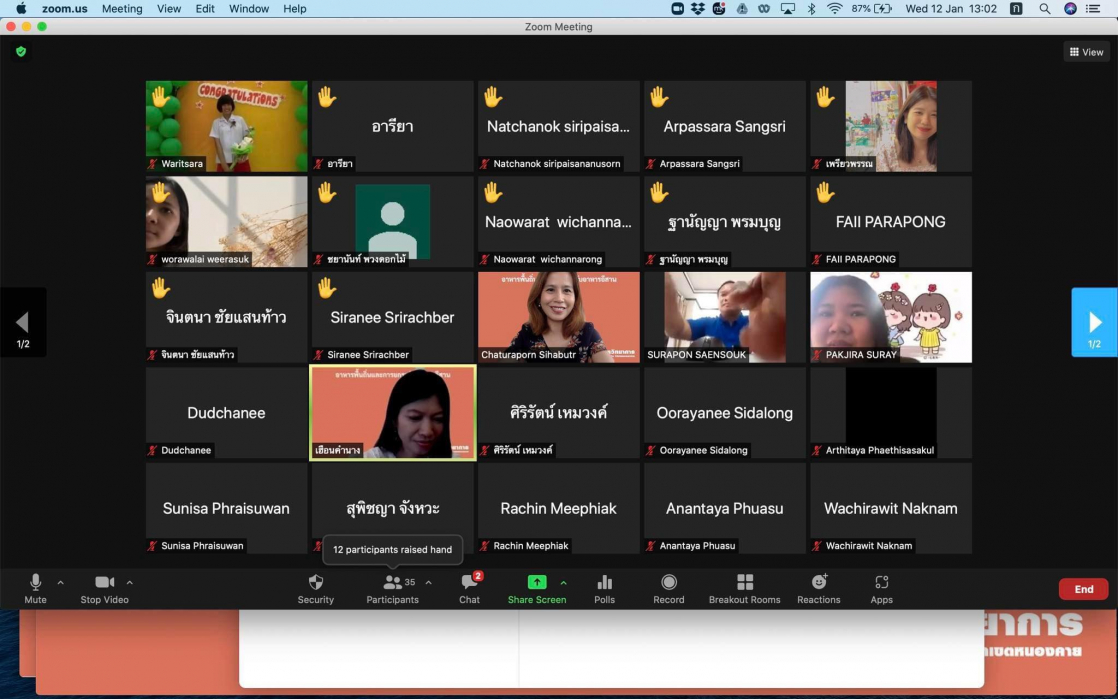1118x699 pixels.
Task: Open the Security shield icon
Action: 315,583
